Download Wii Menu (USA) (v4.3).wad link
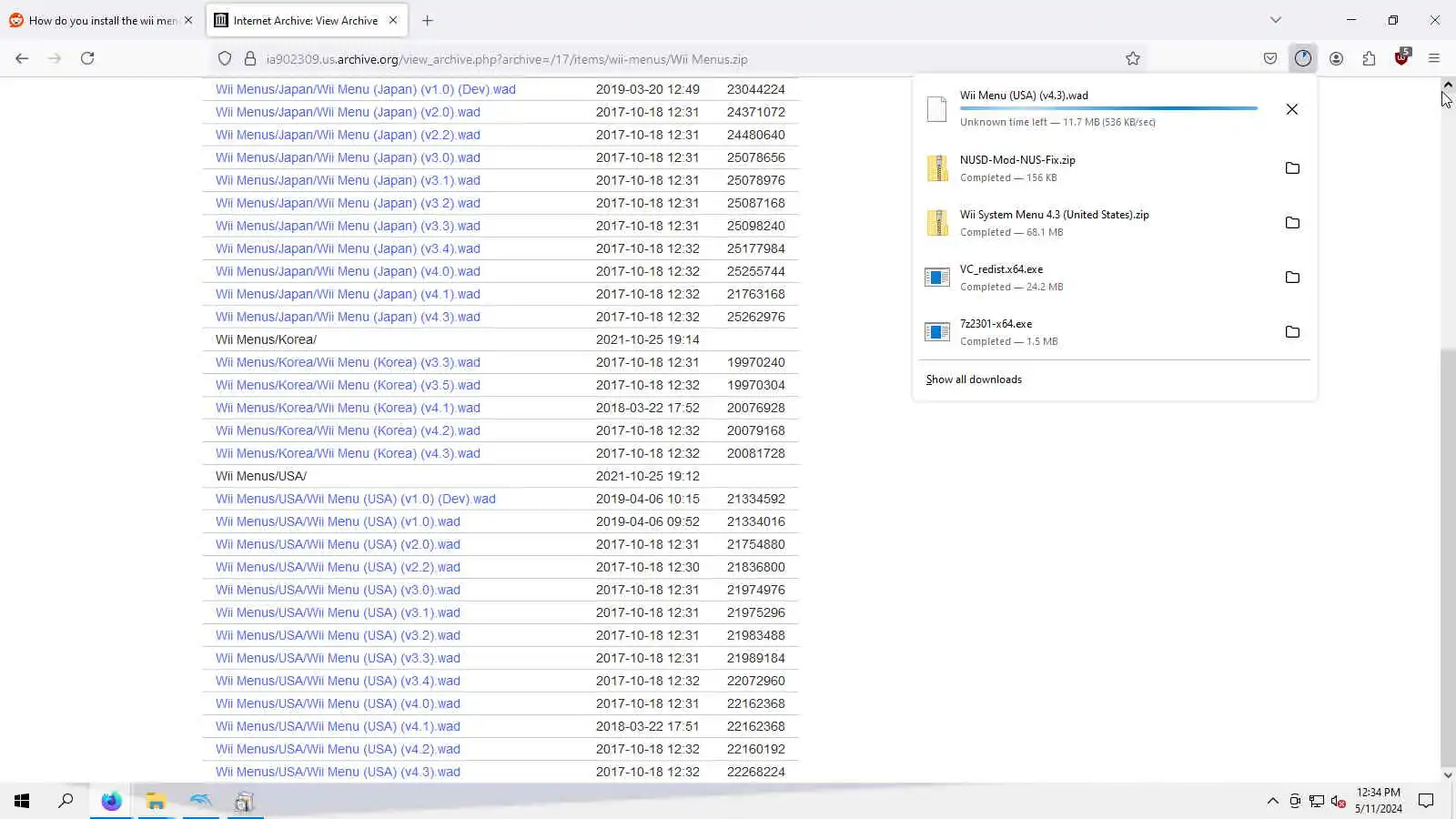 pyautogui.click(x=338, y=772)
